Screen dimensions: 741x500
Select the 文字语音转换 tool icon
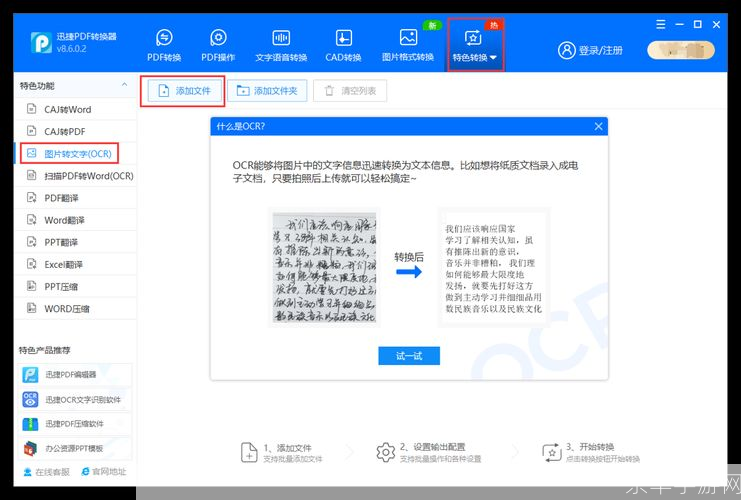(281, 45)
